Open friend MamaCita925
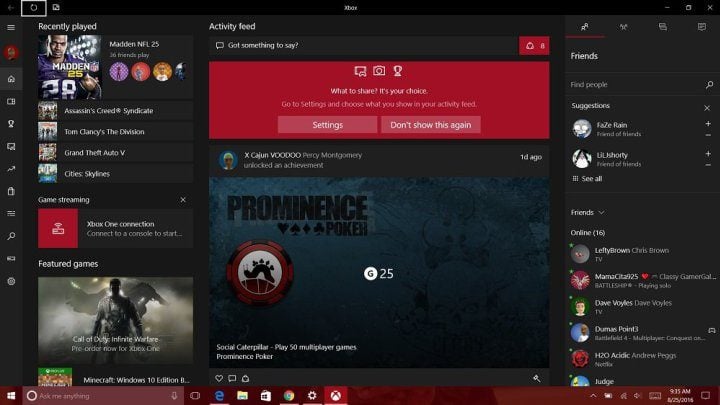Image resolution: width=720 pixels, height=405 pixels. 643,280
